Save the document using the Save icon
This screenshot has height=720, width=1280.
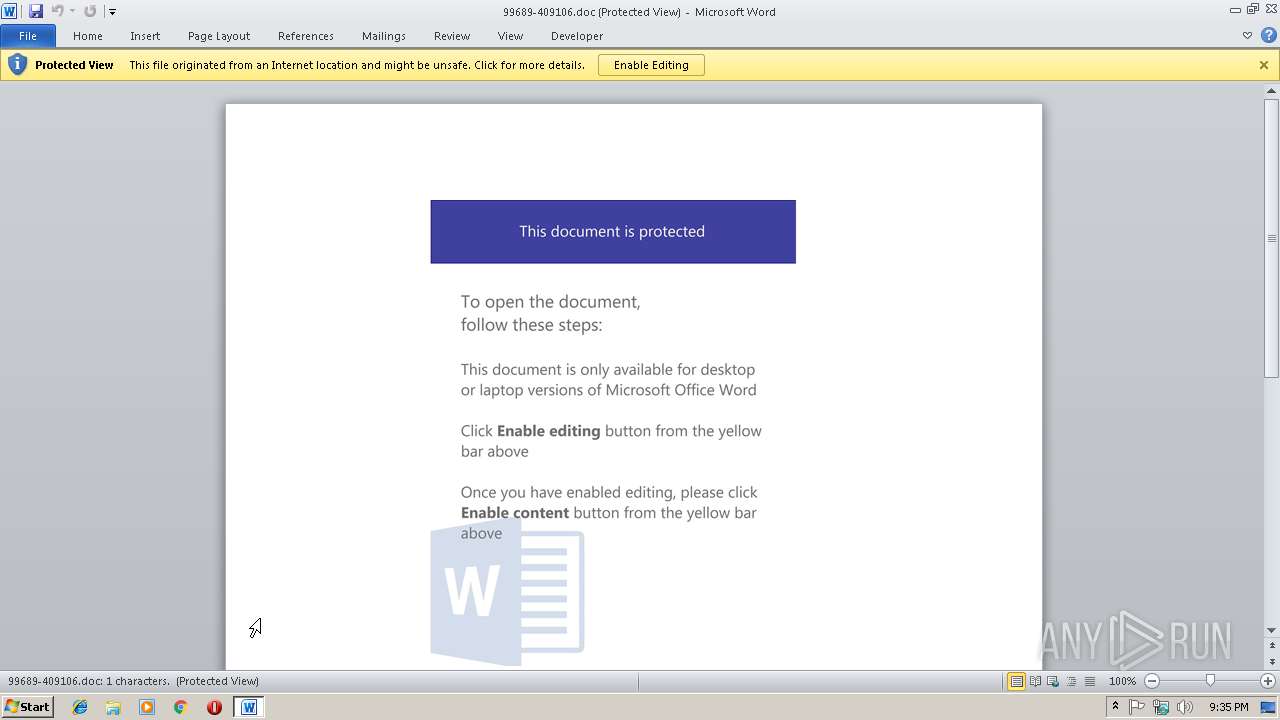tap(36, 11)
